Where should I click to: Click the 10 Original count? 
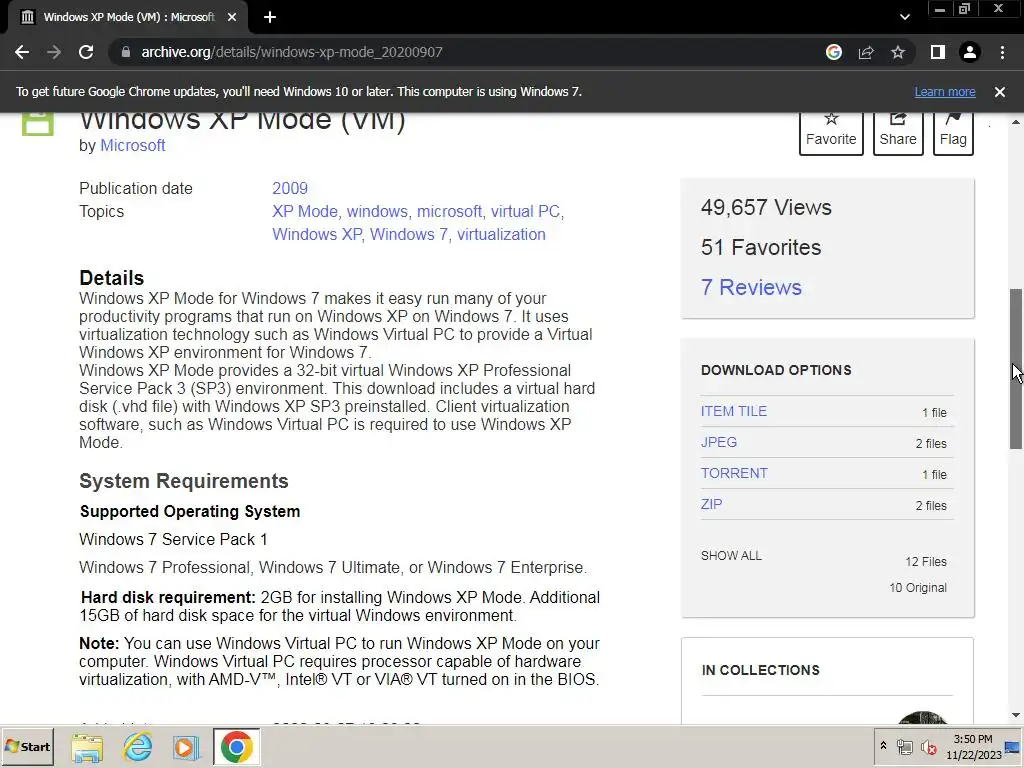click(918, 588)
